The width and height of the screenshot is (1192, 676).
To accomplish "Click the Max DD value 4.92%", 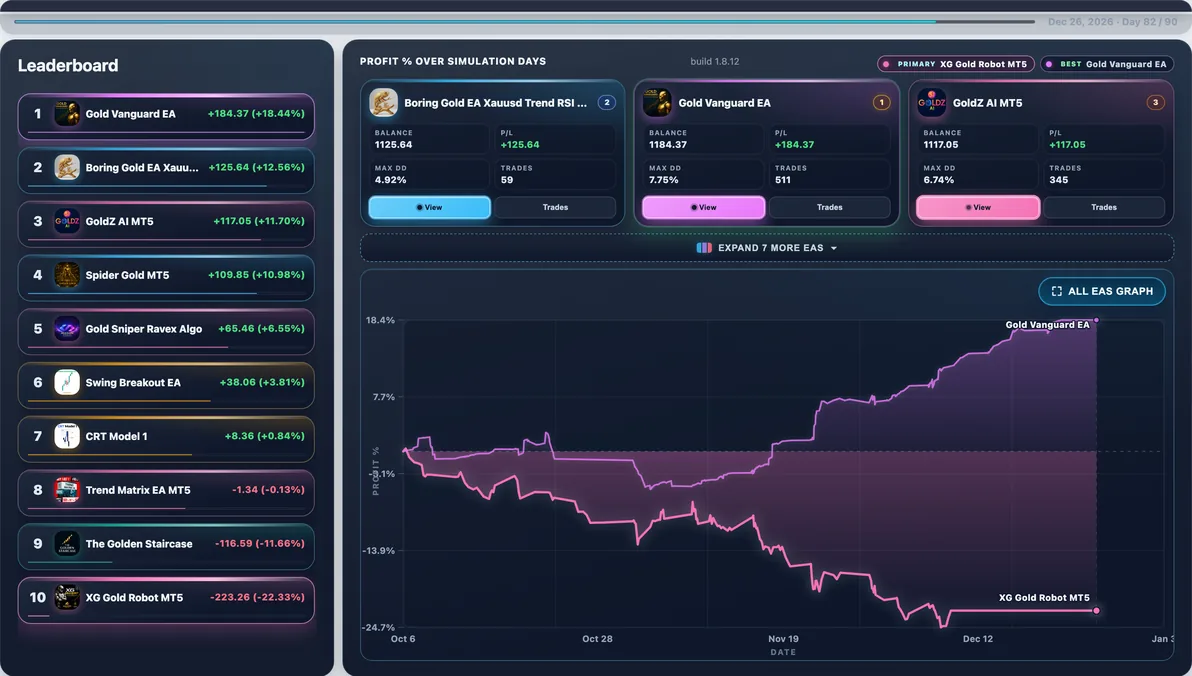I will click(391, 180).
